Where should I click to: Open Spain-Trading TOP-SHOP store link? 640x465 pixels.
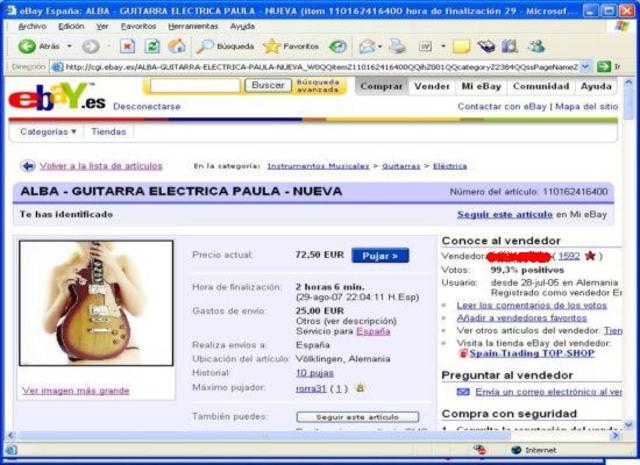531,354
